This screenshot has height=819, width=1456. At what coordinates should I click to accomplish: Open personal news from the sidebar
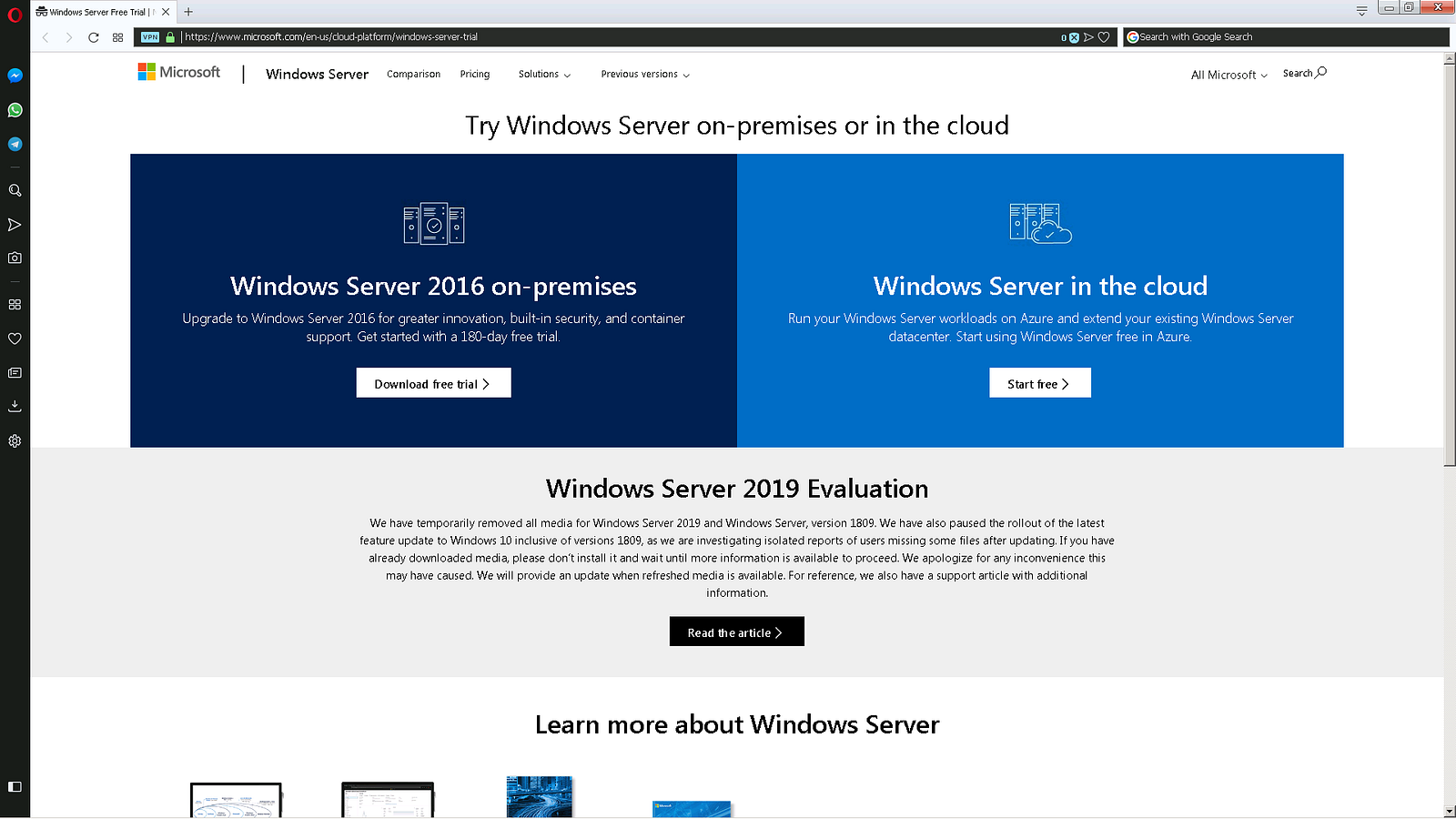(15, 373)
